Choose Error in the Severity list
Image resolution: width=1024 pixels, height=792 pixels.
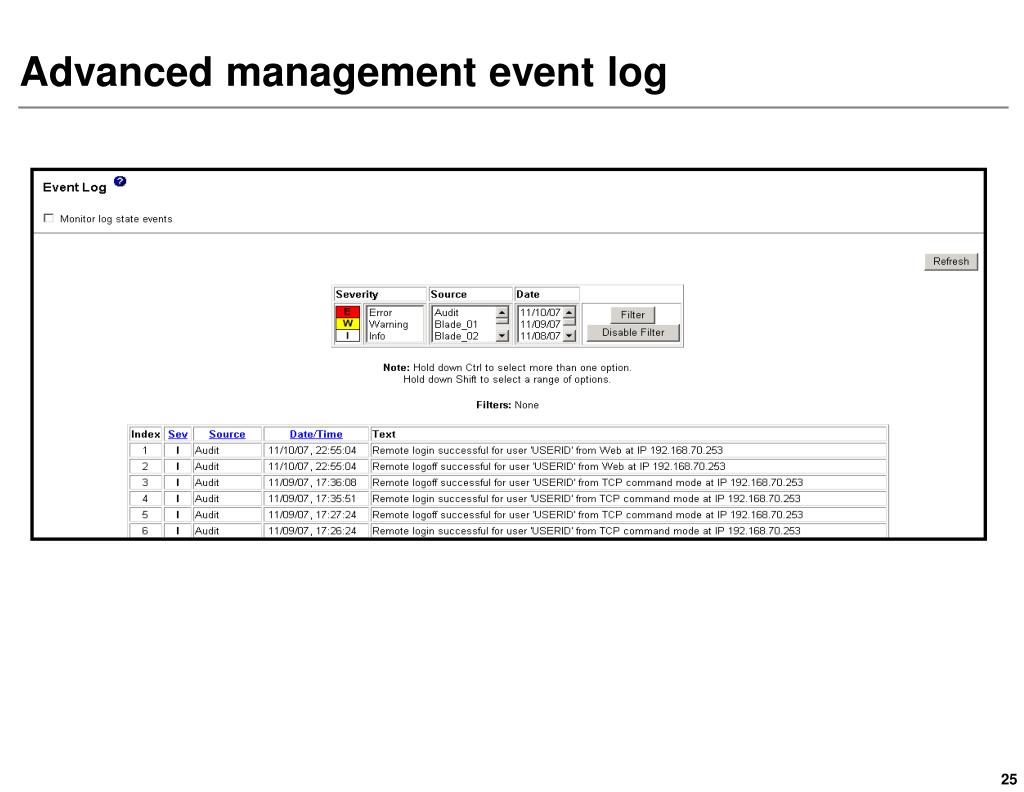point(381,313)
